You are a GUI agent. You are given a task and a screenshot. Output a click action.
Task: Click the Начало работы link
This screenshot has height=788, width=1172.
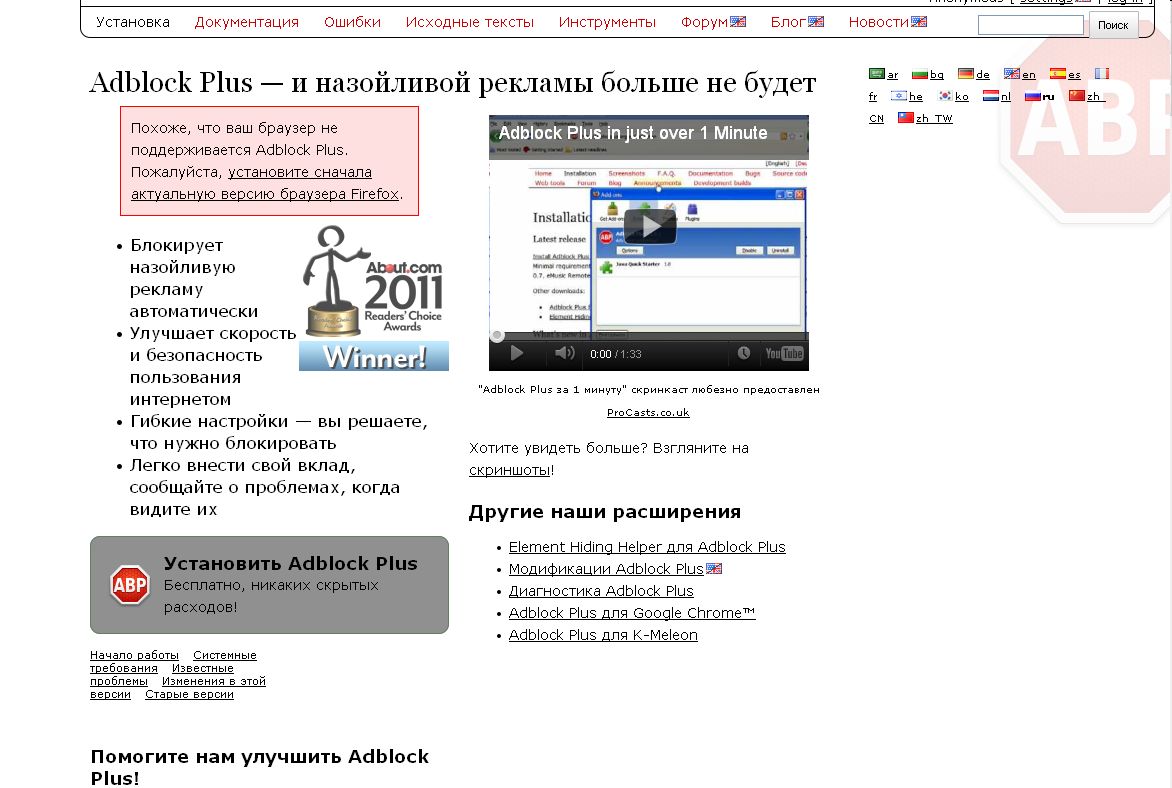coord(135,656)
